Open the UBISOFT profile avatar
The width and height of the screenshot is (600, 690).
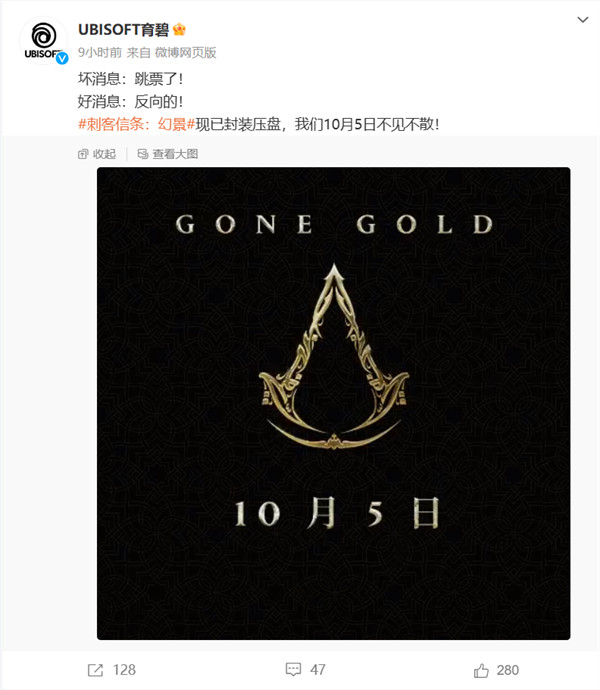(44, 41)
